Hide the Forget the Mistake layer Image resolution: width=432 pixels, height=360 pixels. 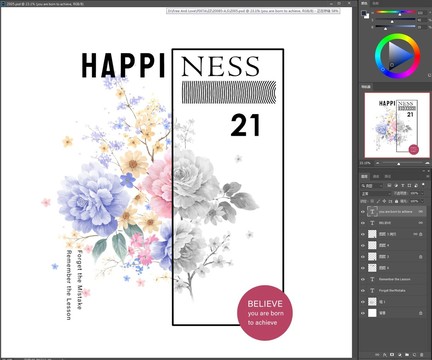[363, 290]
